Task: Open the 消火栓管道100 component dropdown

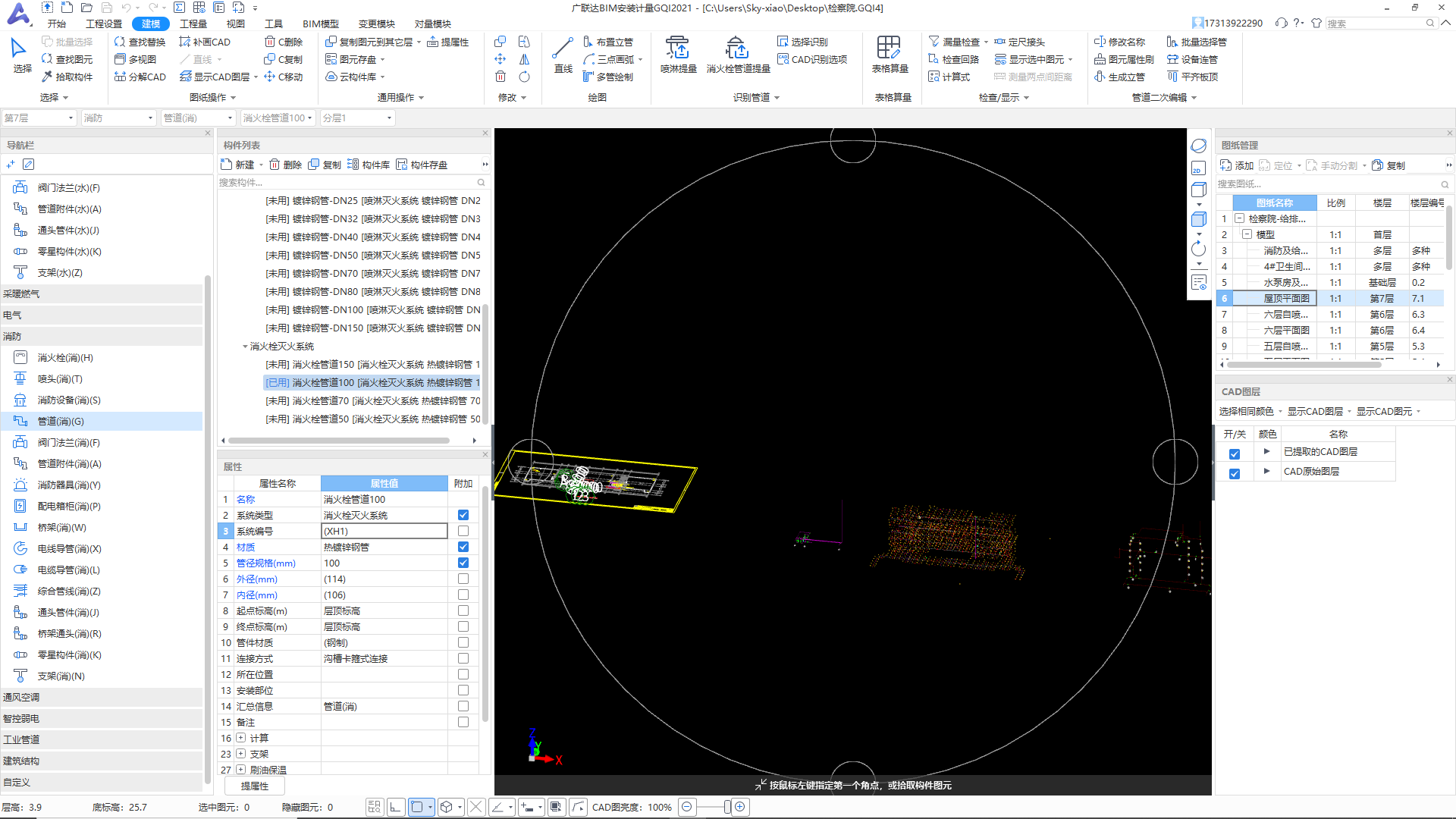Action: 278,118
